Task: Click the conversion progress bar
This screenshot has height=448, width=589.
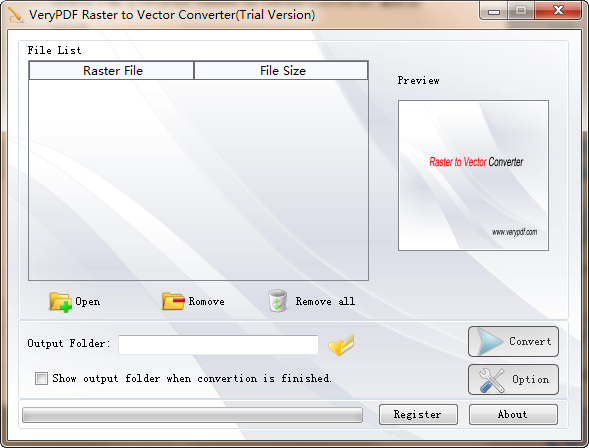Action: coord(192,415)
